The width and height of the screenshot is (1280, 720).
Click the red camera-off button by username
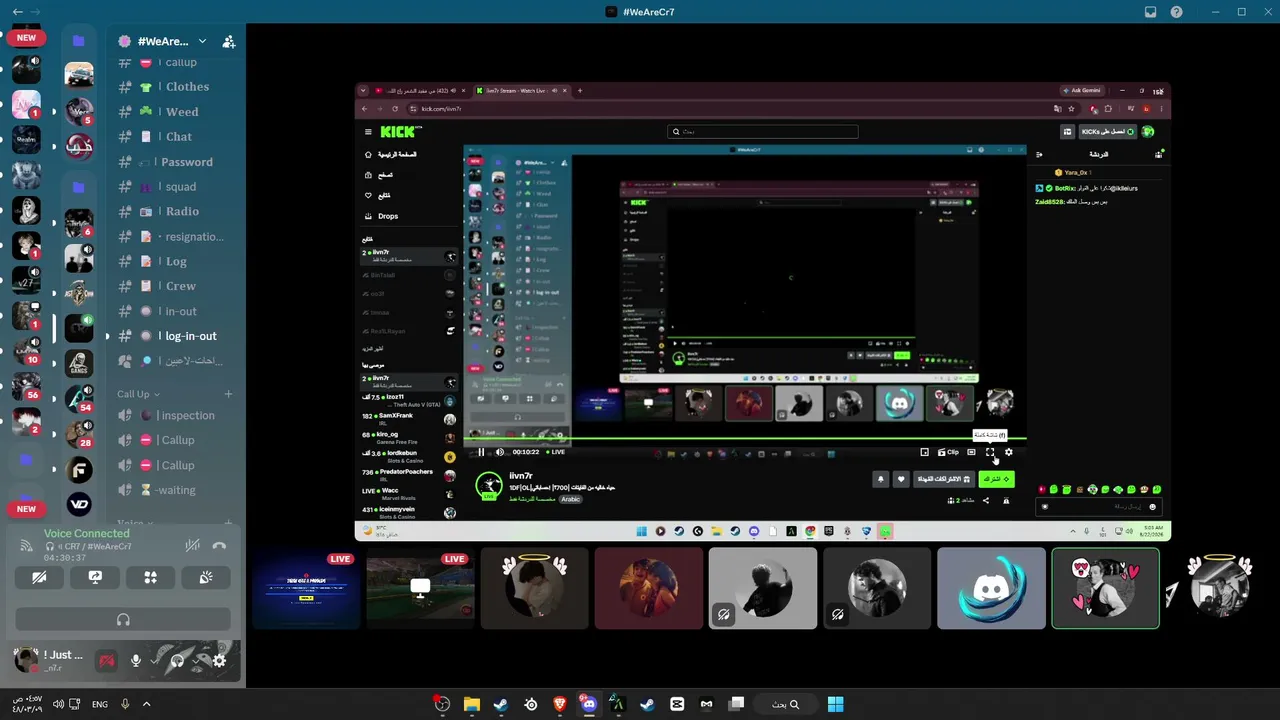point(106,661)
